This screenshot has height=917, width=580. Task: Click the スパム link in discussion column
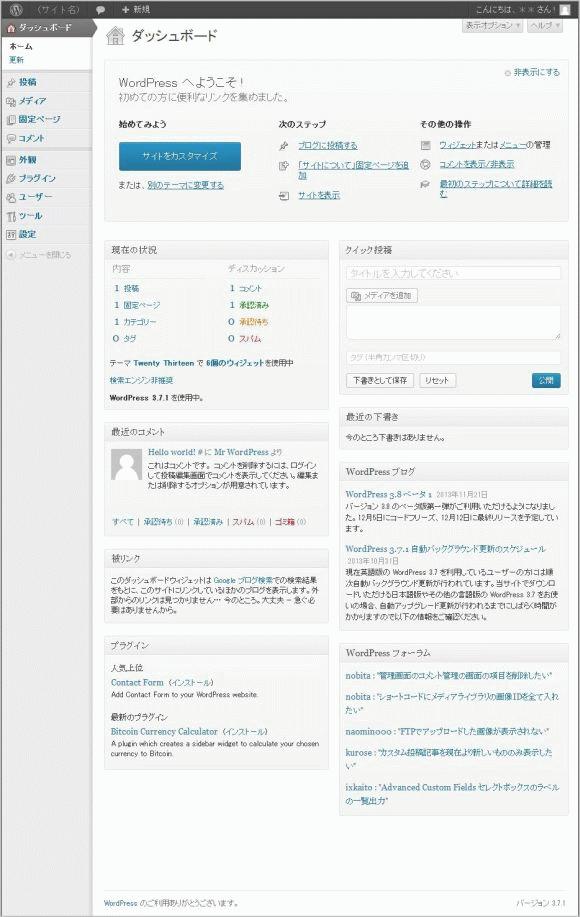click(250, 339)
